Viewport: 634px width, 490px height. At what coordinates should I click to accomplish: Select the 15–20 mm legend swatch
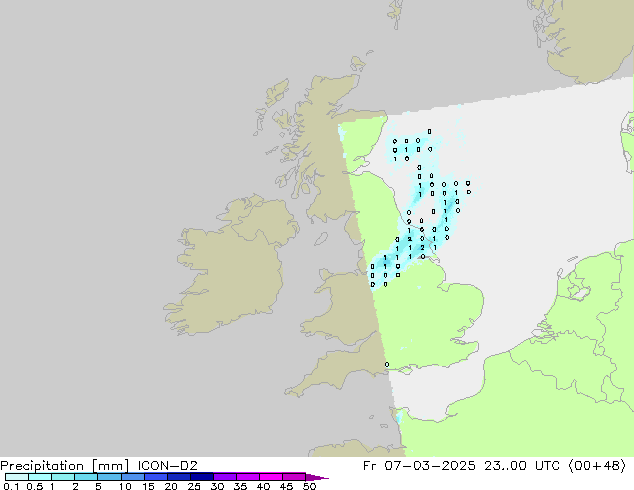click(x=155, y=477)
